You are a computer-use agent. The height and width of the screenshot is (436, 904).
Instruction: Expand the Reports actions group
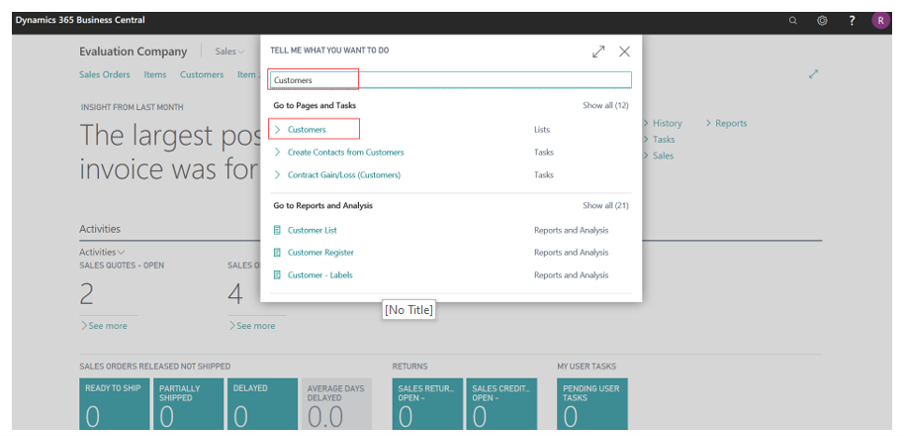click(726, 123)
